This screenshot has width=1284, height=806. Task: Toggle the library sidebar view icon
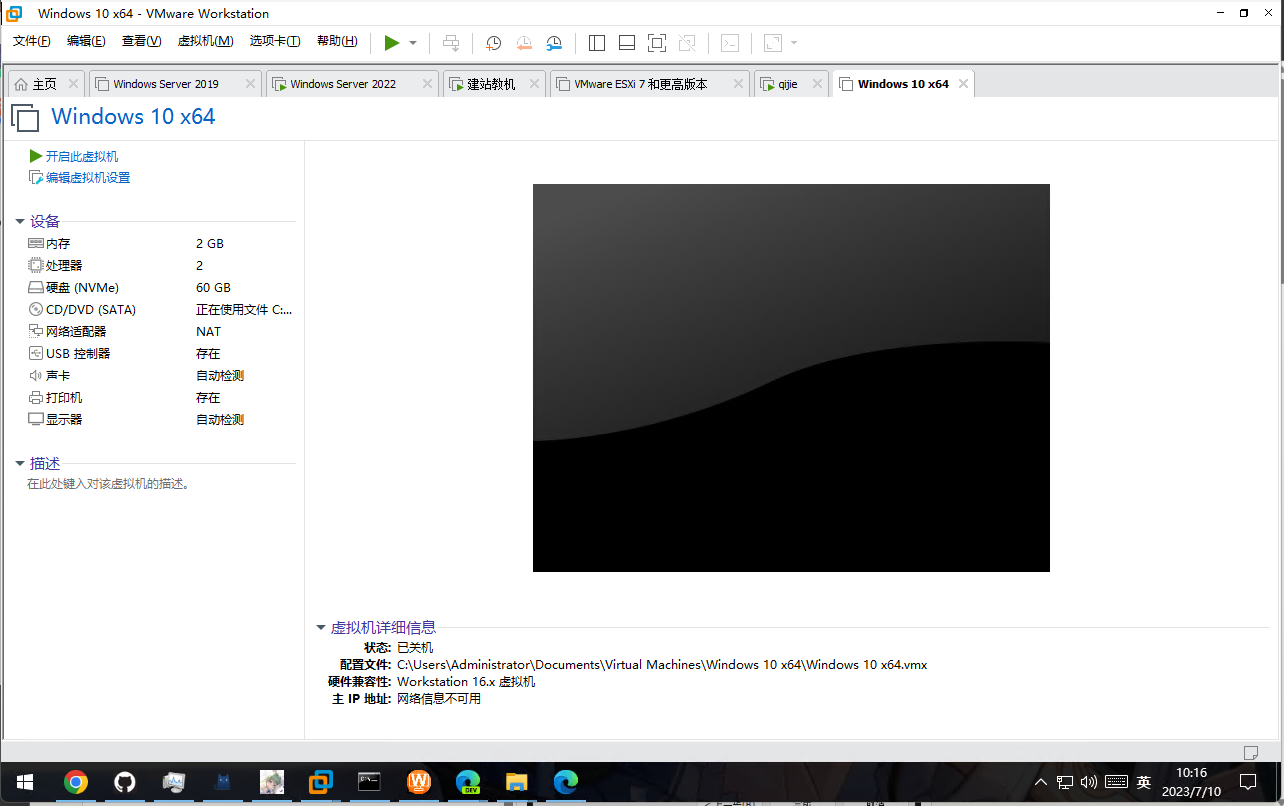(597, 43)
